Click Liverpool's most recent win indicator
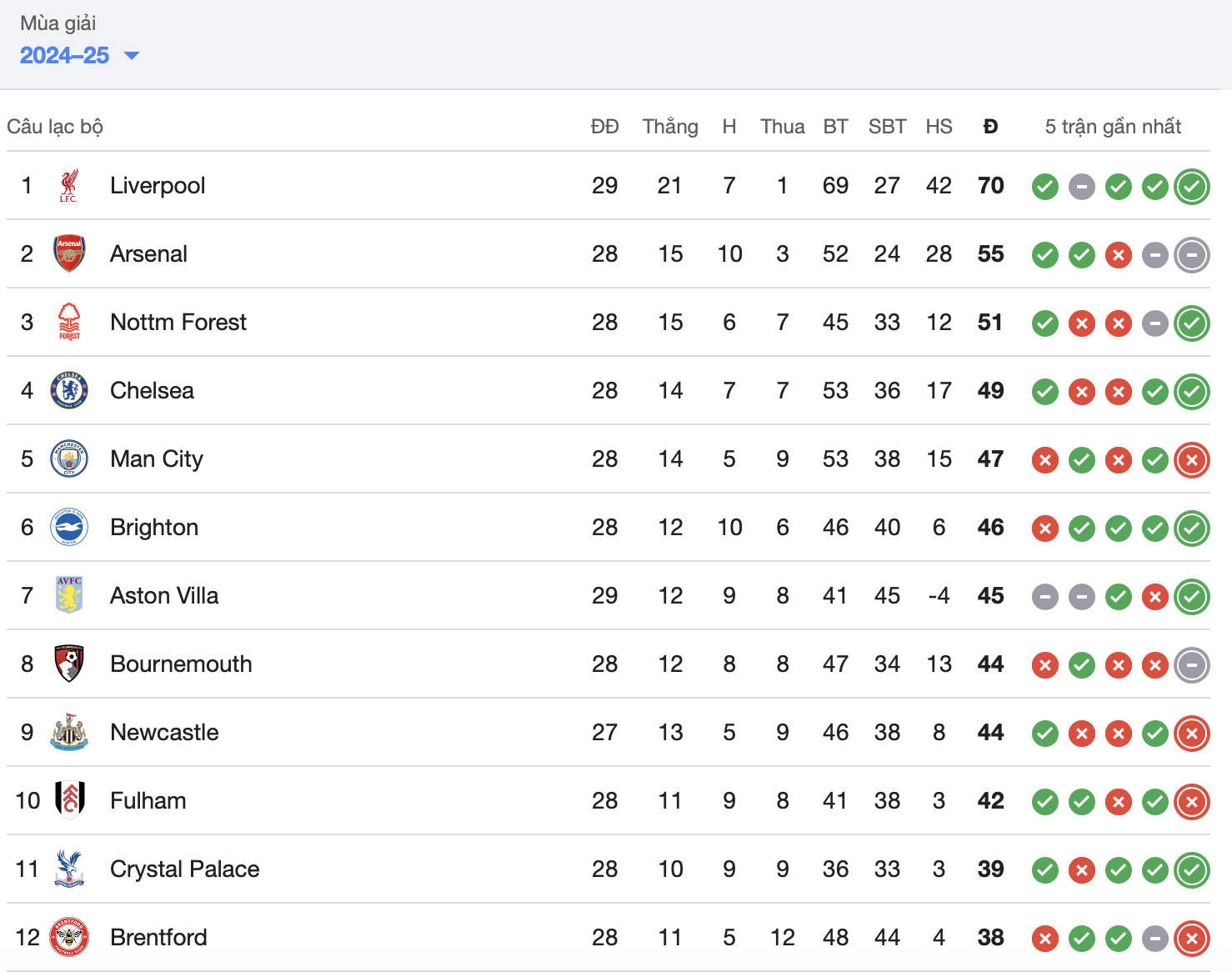Image resolution: width=1232 pixels, height=972 pixels. (x=1192, y=187)
